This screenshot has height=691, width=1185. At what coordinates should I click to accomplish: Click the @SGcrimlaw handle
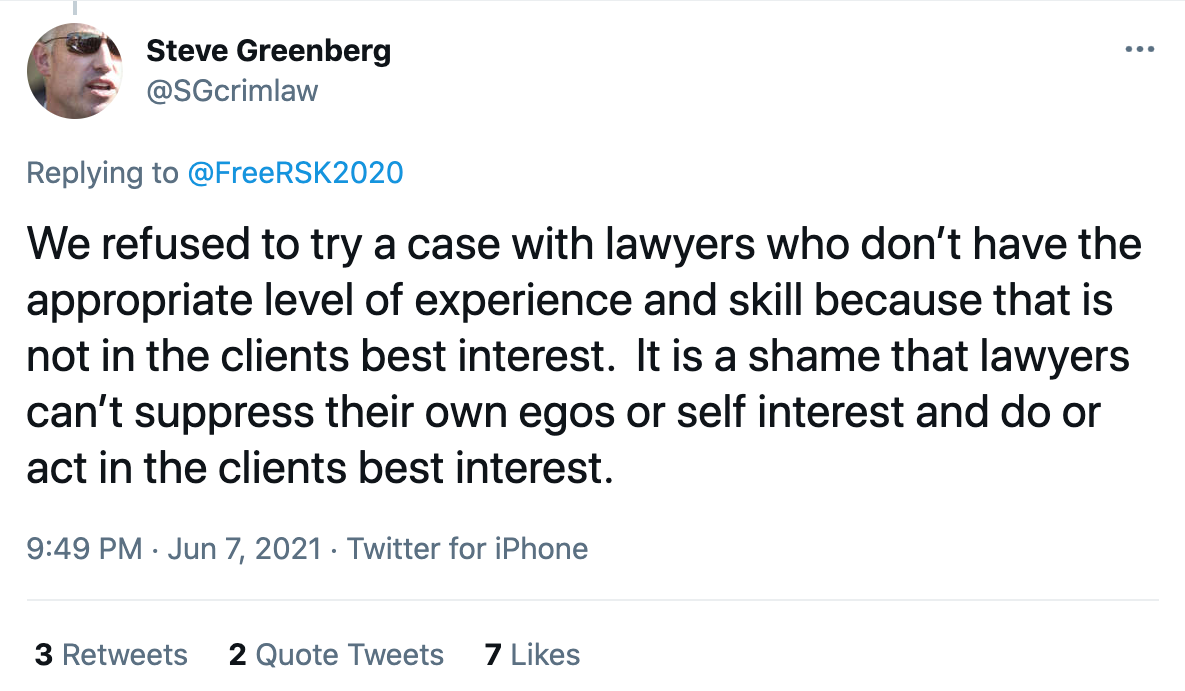coord(232,91)
